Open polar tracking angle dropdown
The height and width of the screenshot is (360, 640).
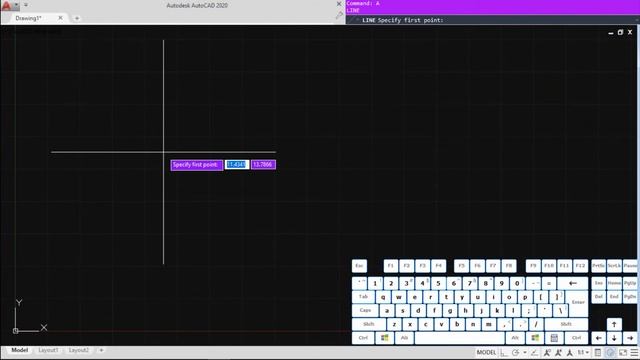click(525, 353)
